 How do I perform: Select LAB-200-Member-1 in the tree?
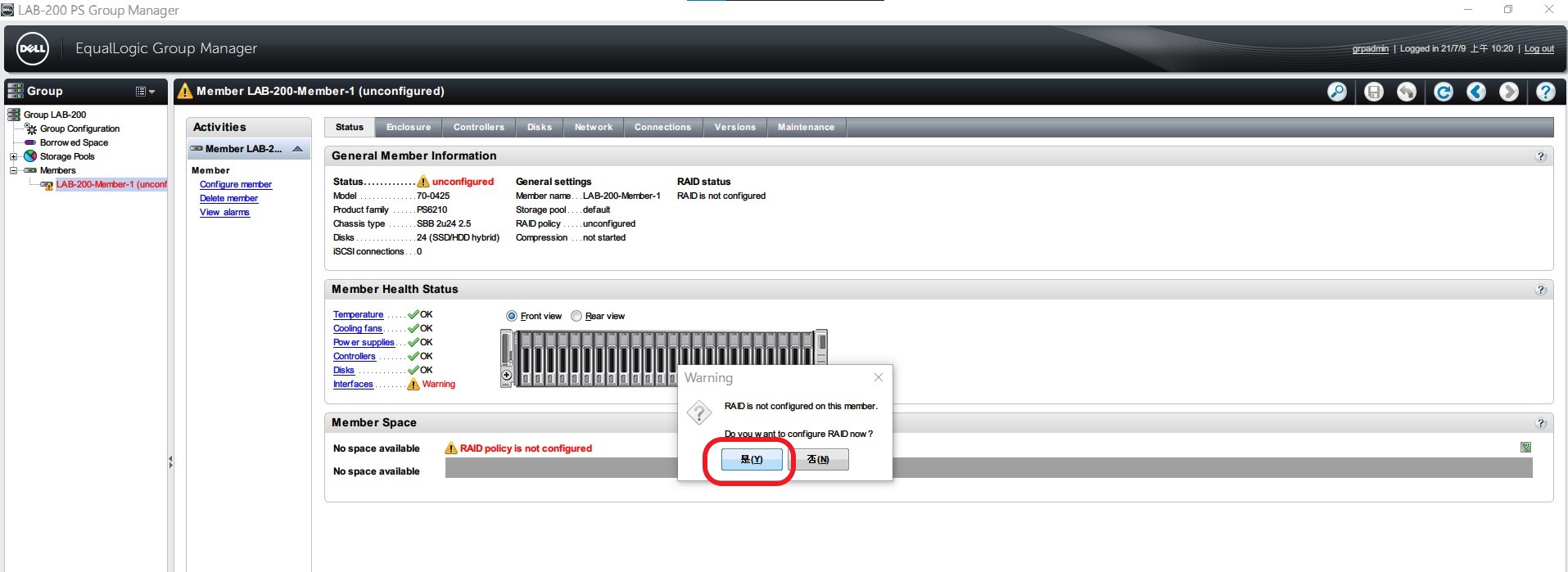coord(111,185)
